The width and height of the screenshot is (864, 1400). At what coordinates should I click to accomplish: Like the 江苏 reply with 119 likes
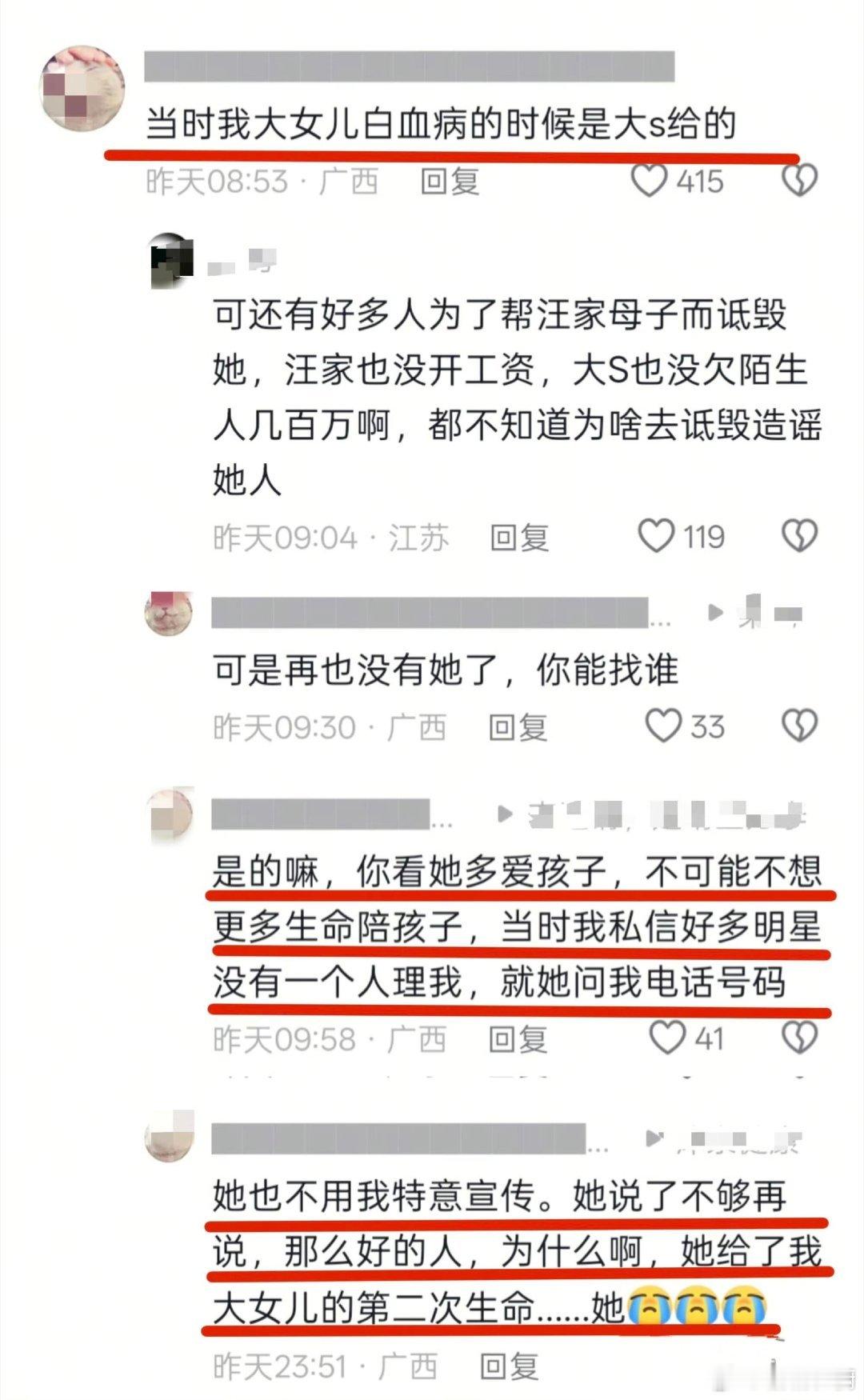[656, 536]
